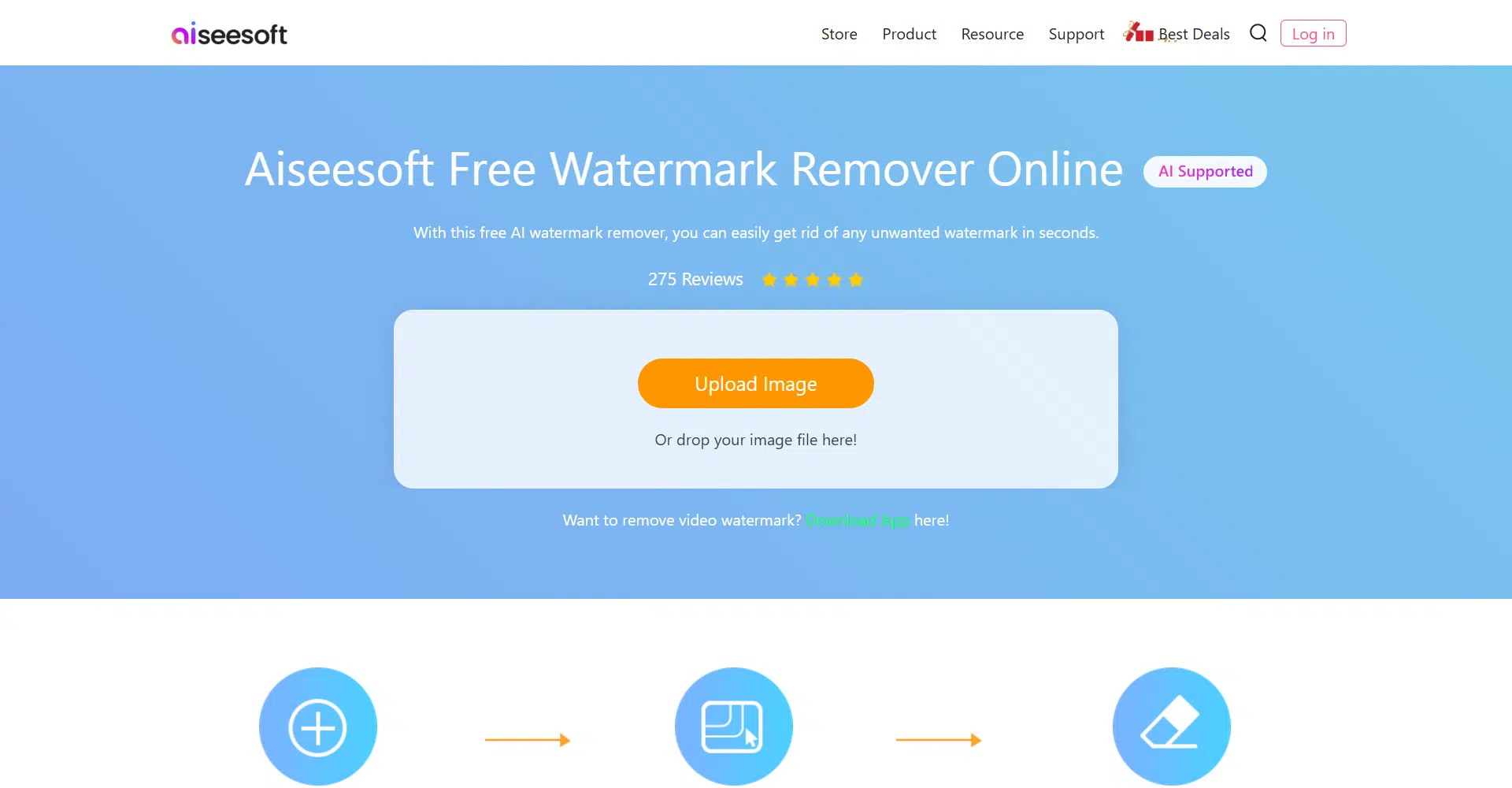Open Best Deals page
Image resolution: width=1512 pixels, height=788 pixels.
click(x=1194, y=34)
